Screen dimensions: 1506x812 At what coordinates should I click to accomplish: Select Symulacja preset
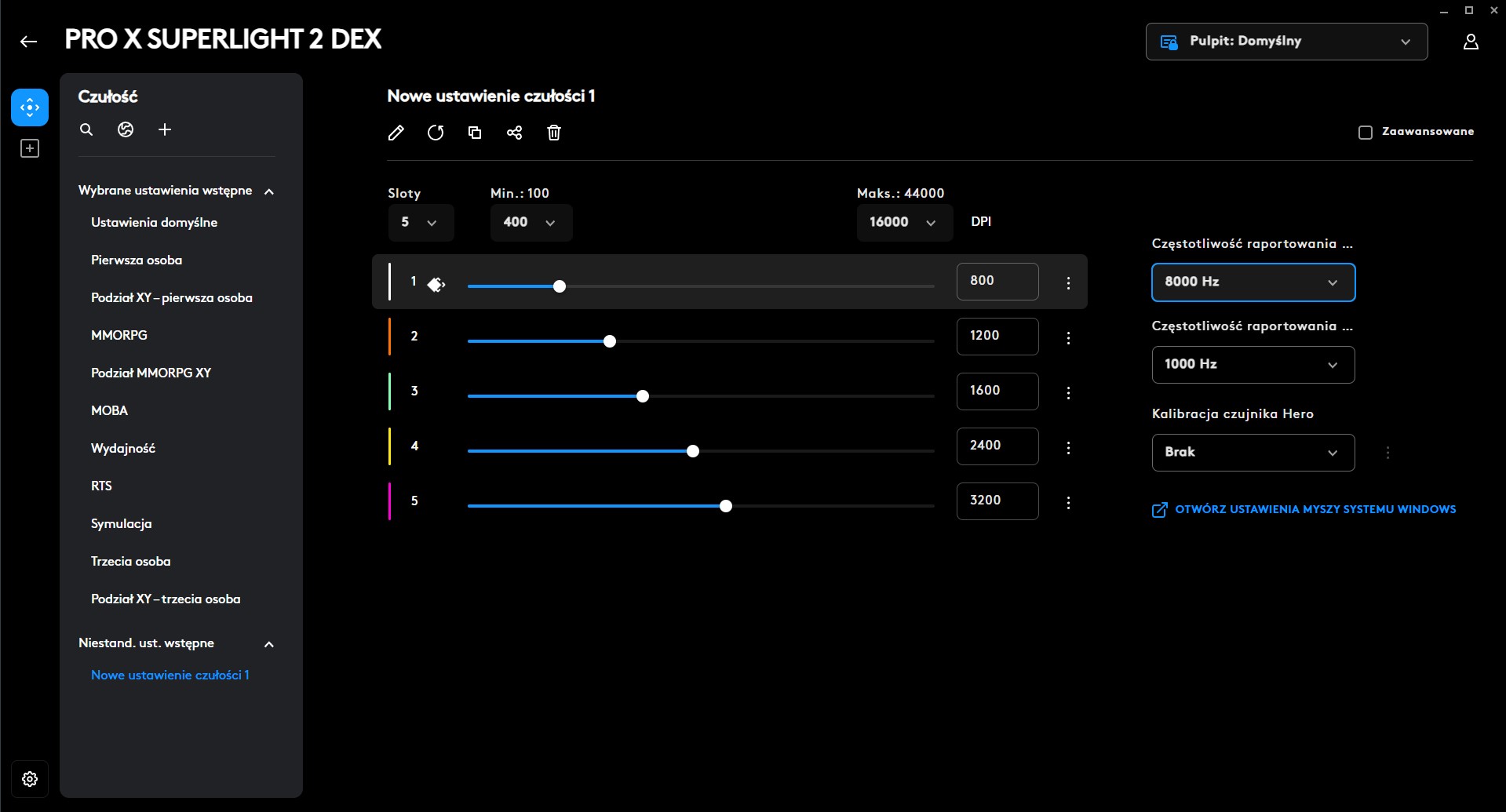click(122, 524)
